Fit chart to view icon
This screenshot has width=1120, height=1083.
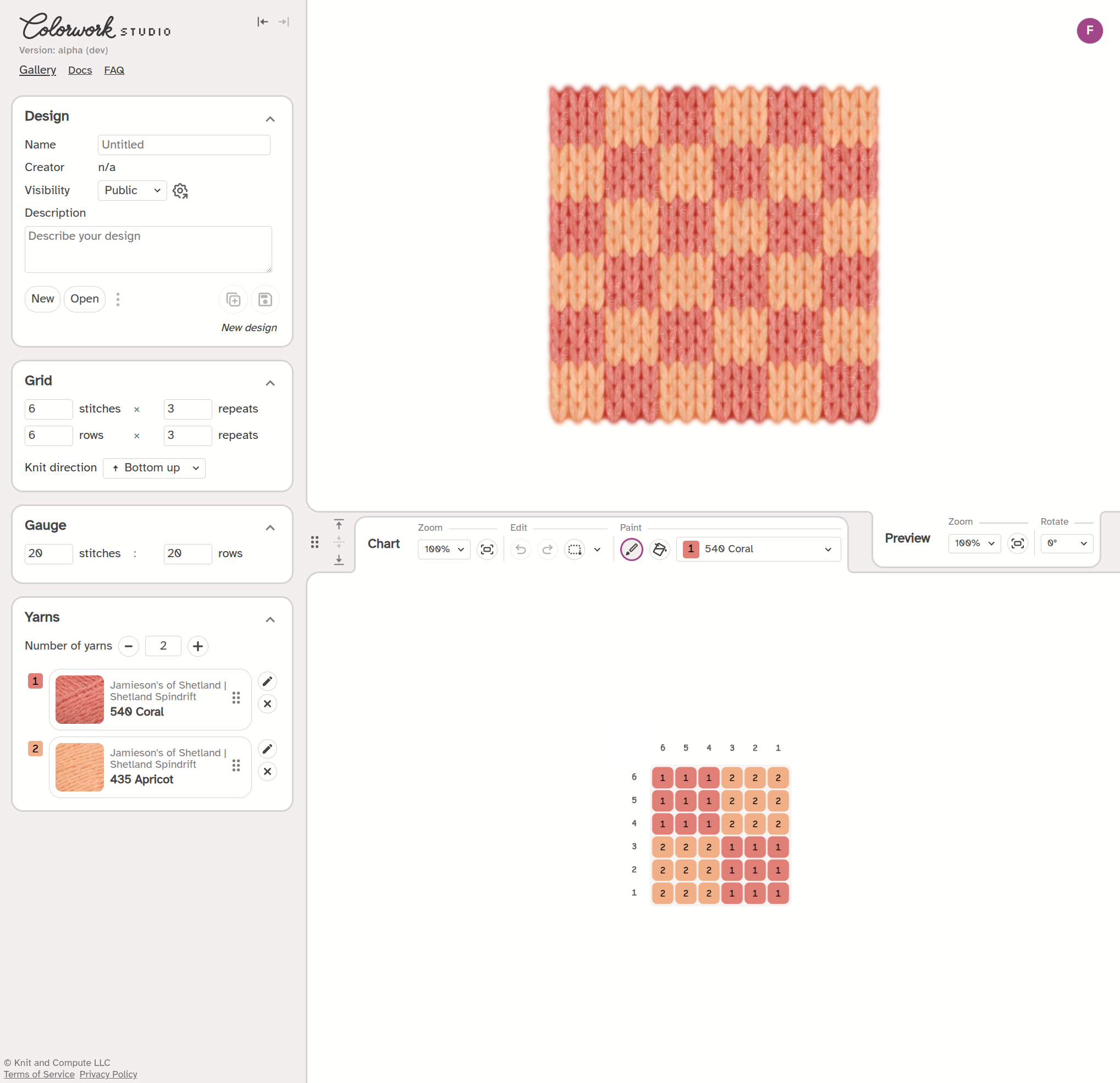coord(487,550)
